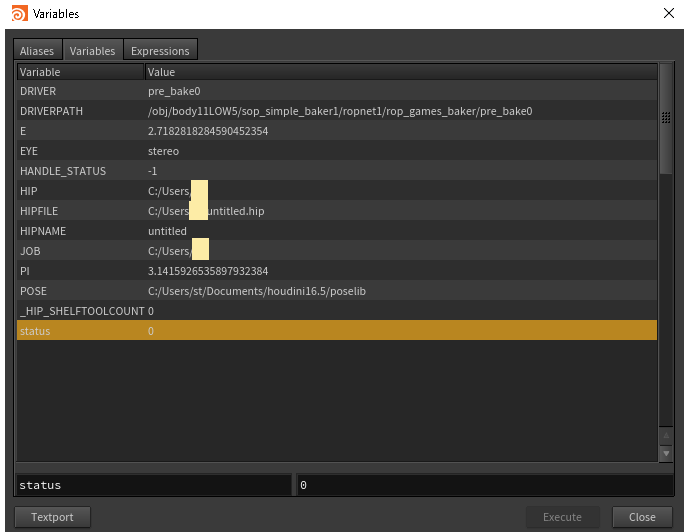The width and height of the screenshot is (684, 532).
Task: Select the EYE variable row
Action: click(337, 151)
